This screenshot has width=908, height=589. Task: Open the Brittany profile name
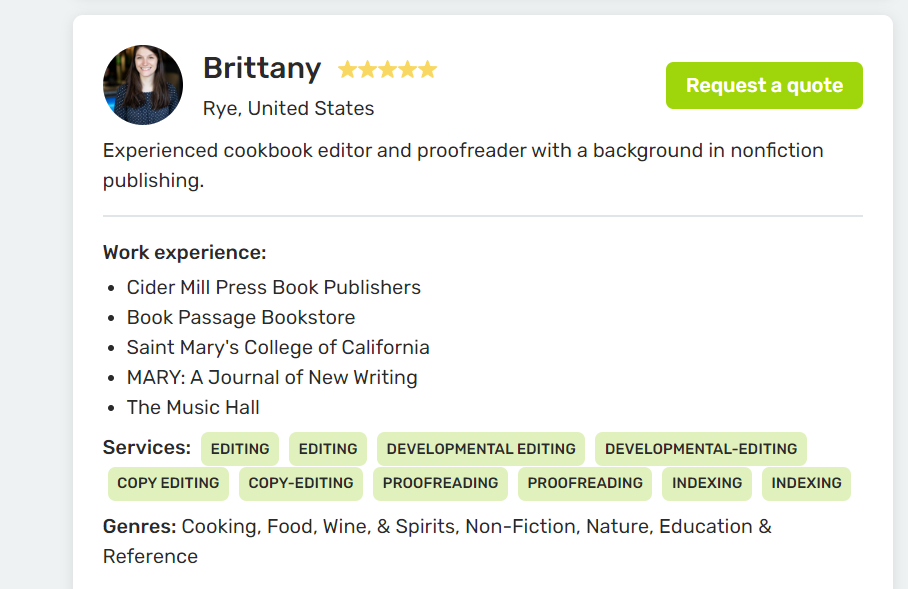[x=262, y=69]
